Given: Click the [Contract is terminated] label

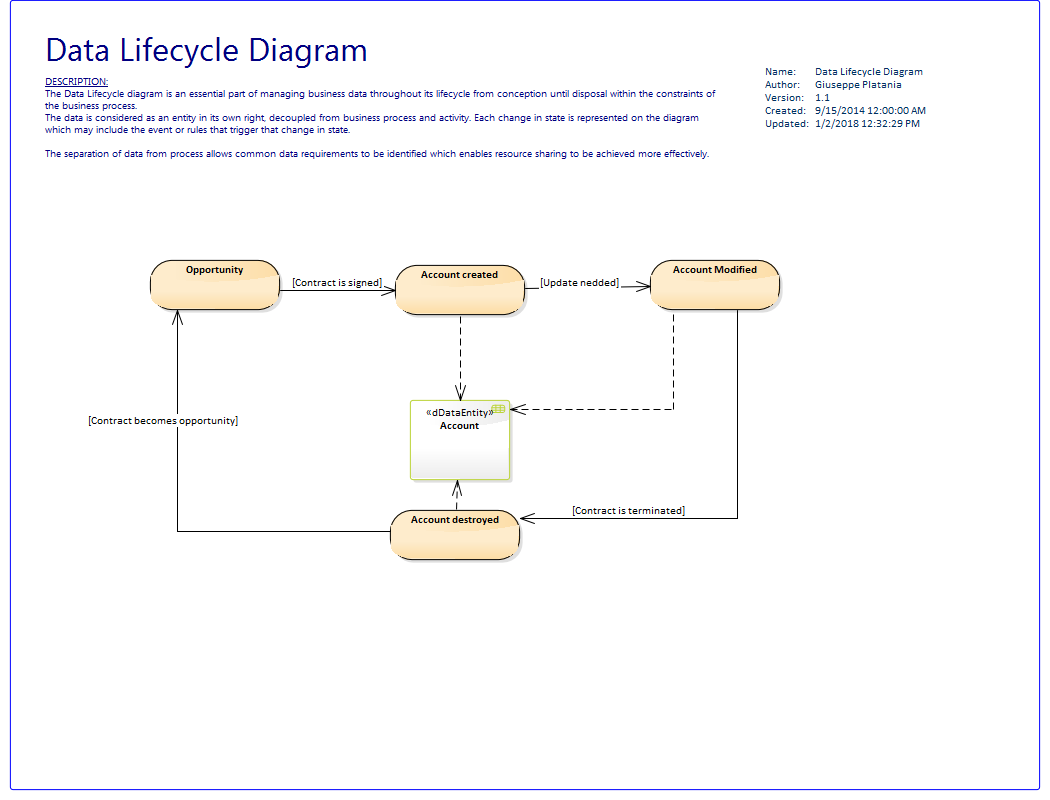Looking at the screenshot, I should 628,511.
